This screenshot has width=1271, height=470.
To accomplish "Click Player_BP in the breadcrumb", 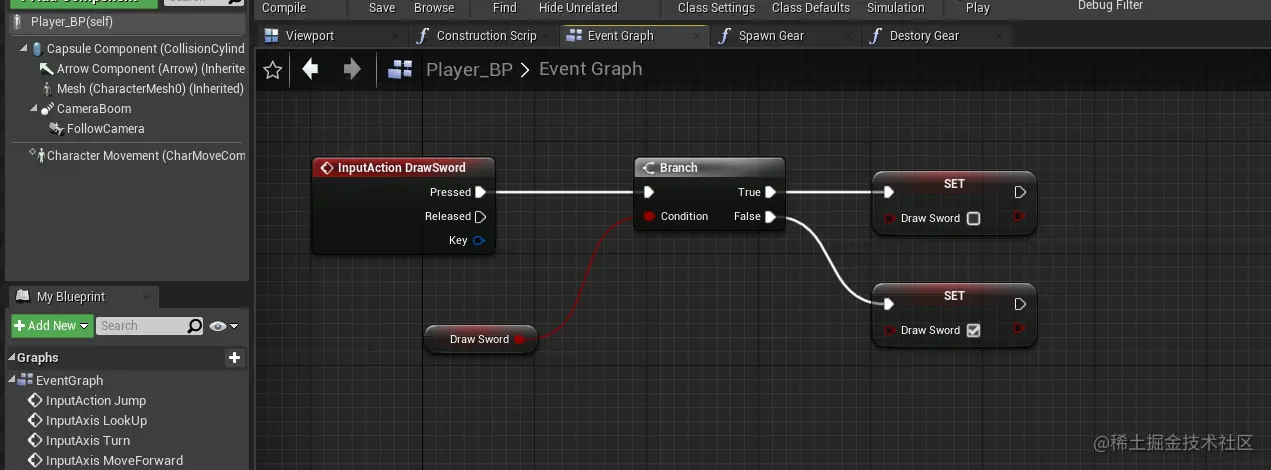I will coord(469,69).
